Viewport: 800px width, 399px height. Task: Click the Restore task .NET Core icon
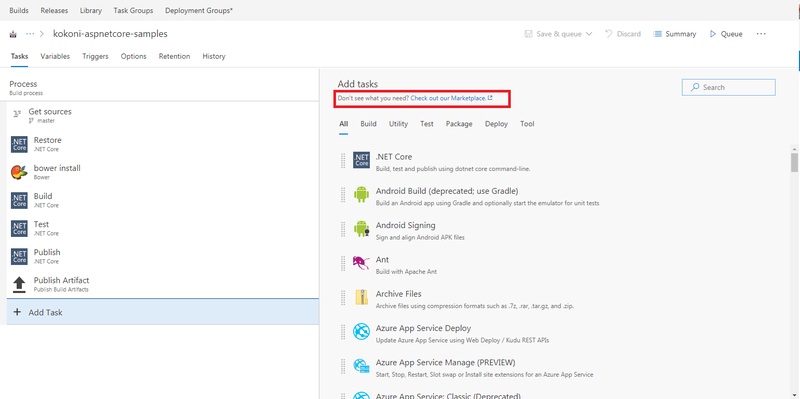click(19, 144)
